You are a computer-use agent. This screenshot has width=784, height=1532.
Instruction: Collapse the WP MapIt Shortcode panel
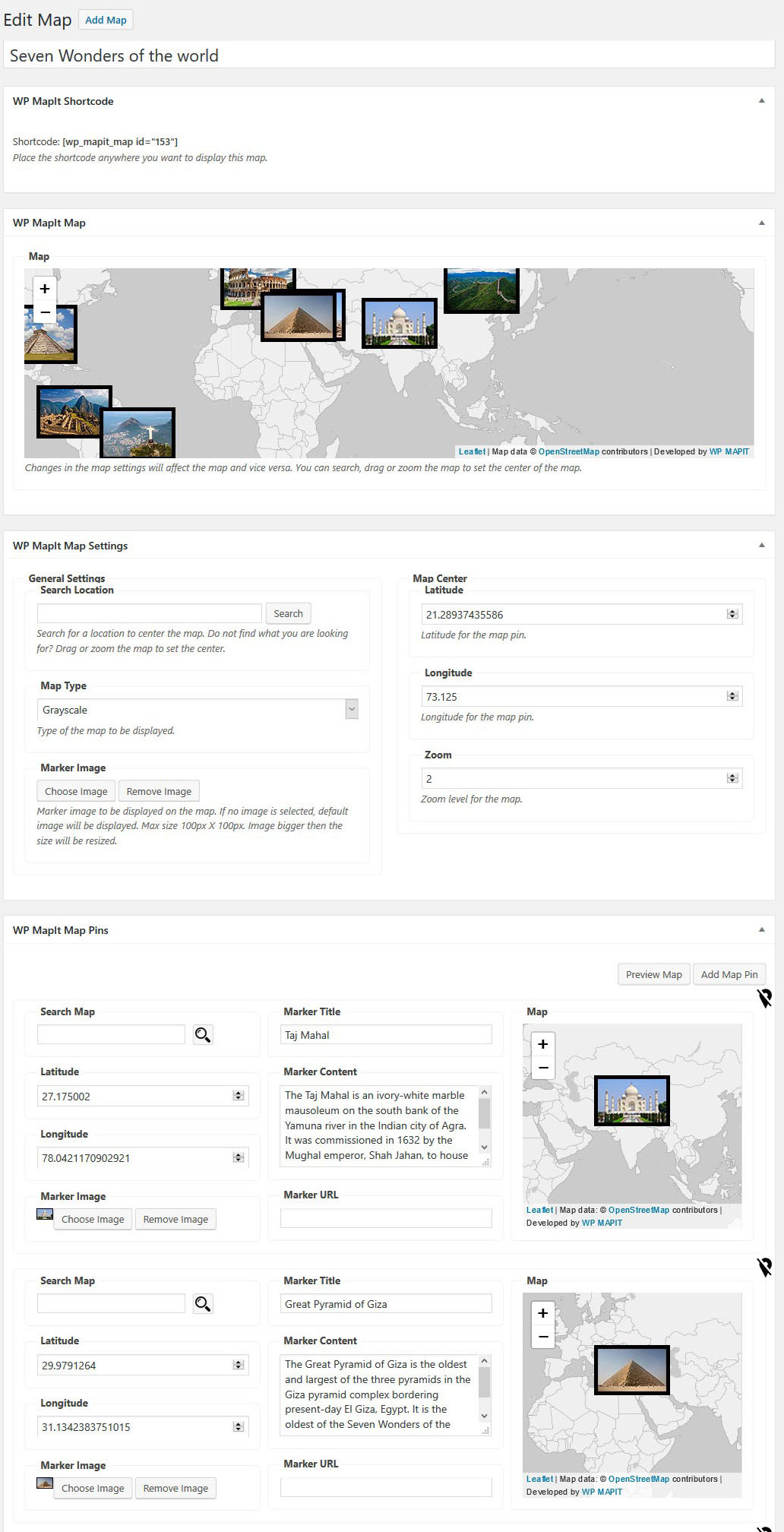coord(761,101)
